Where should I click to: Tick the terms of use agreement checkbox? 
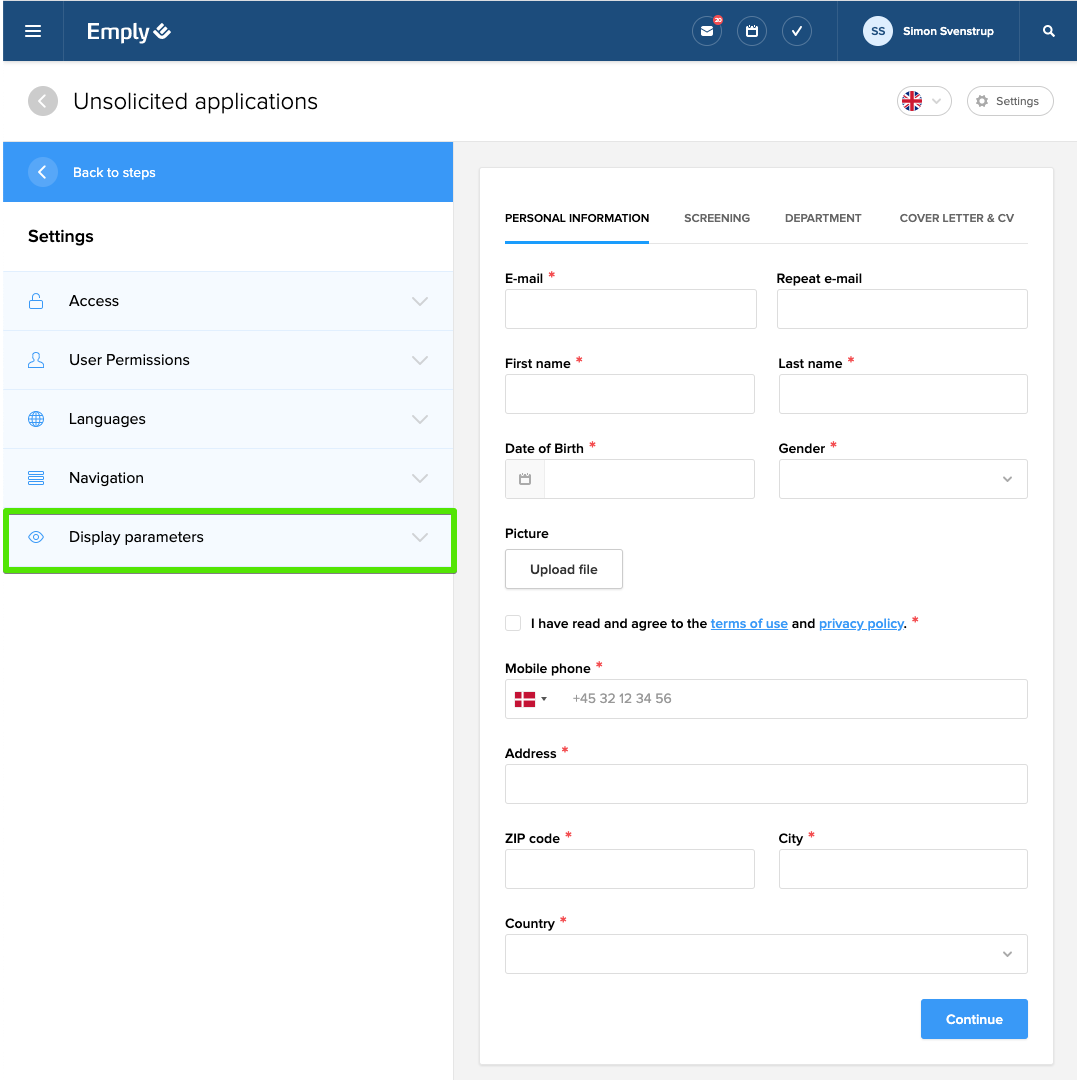pyautogui.click(x=513, y=623)
